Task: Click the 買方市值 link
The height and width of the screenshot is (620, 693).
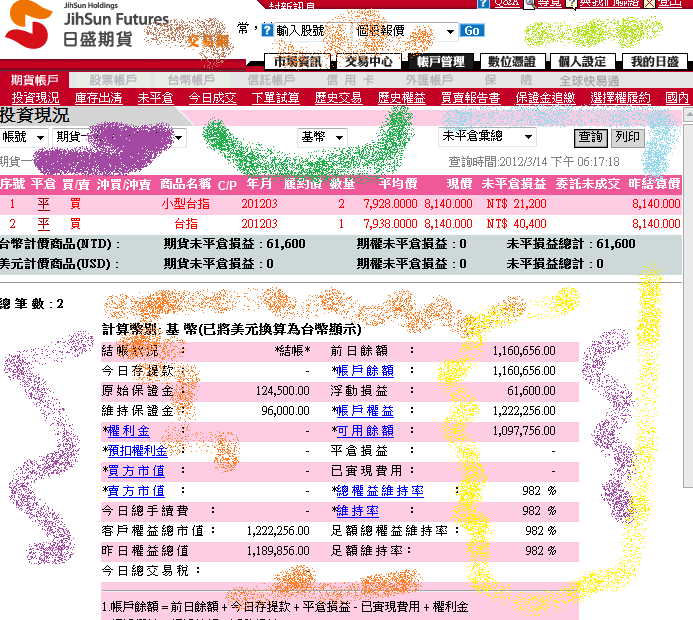Action: 136,471
